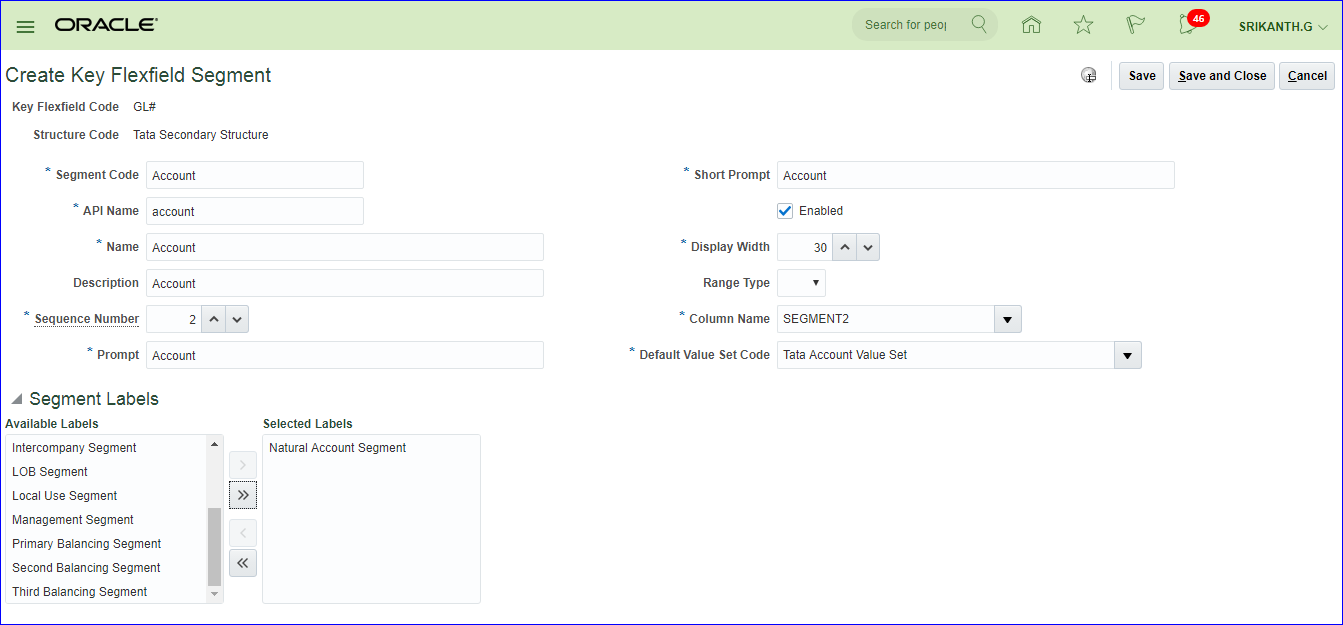The width and height of the screenshot is (1343, 625).
Task: Open the hamburger navigator menu
Action: pyautogui.click(x=25, y=26)
